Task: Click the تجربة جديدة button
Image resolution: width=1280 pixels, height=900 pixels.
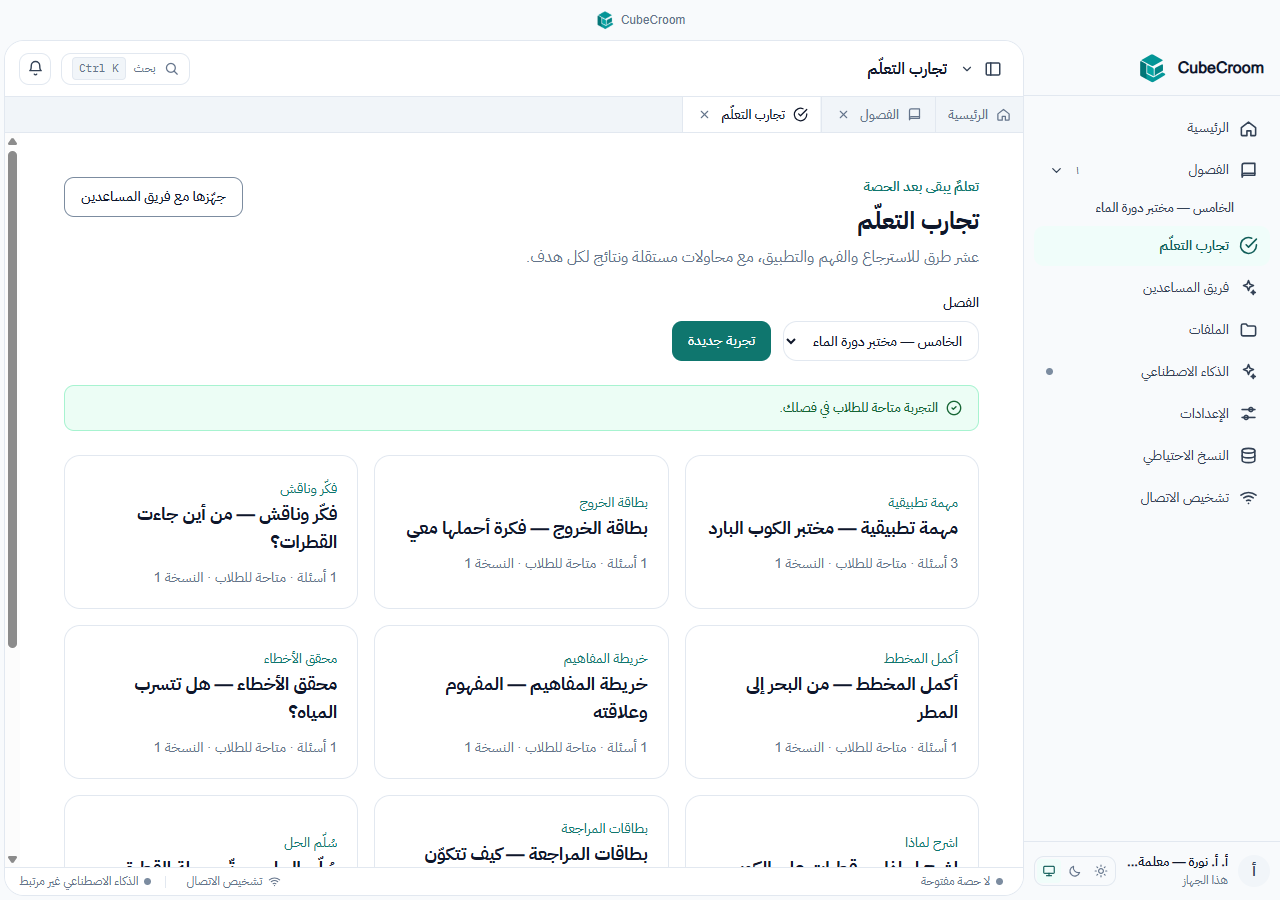Action: [721, 341]
